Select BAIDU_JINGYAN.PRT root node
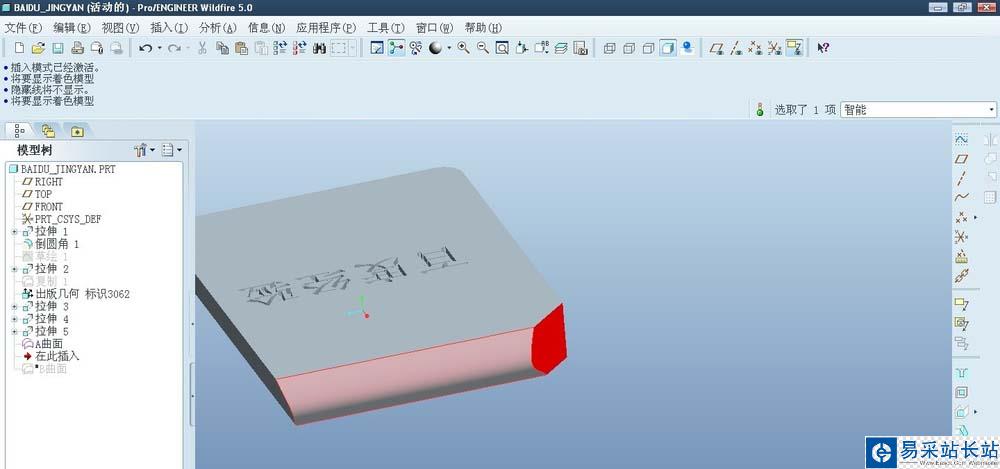The image size is (1000, 469). click(62, 169)
